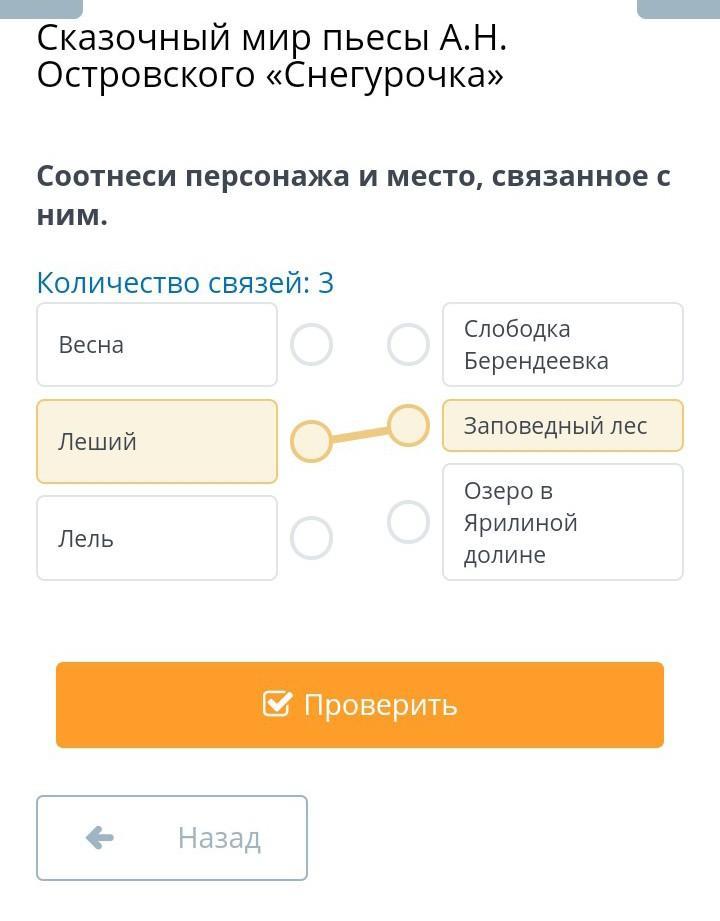Click the left arrow icon beside Назад
Screen dimensions: 720x921
pyautogui.click(x=100, y=837)
